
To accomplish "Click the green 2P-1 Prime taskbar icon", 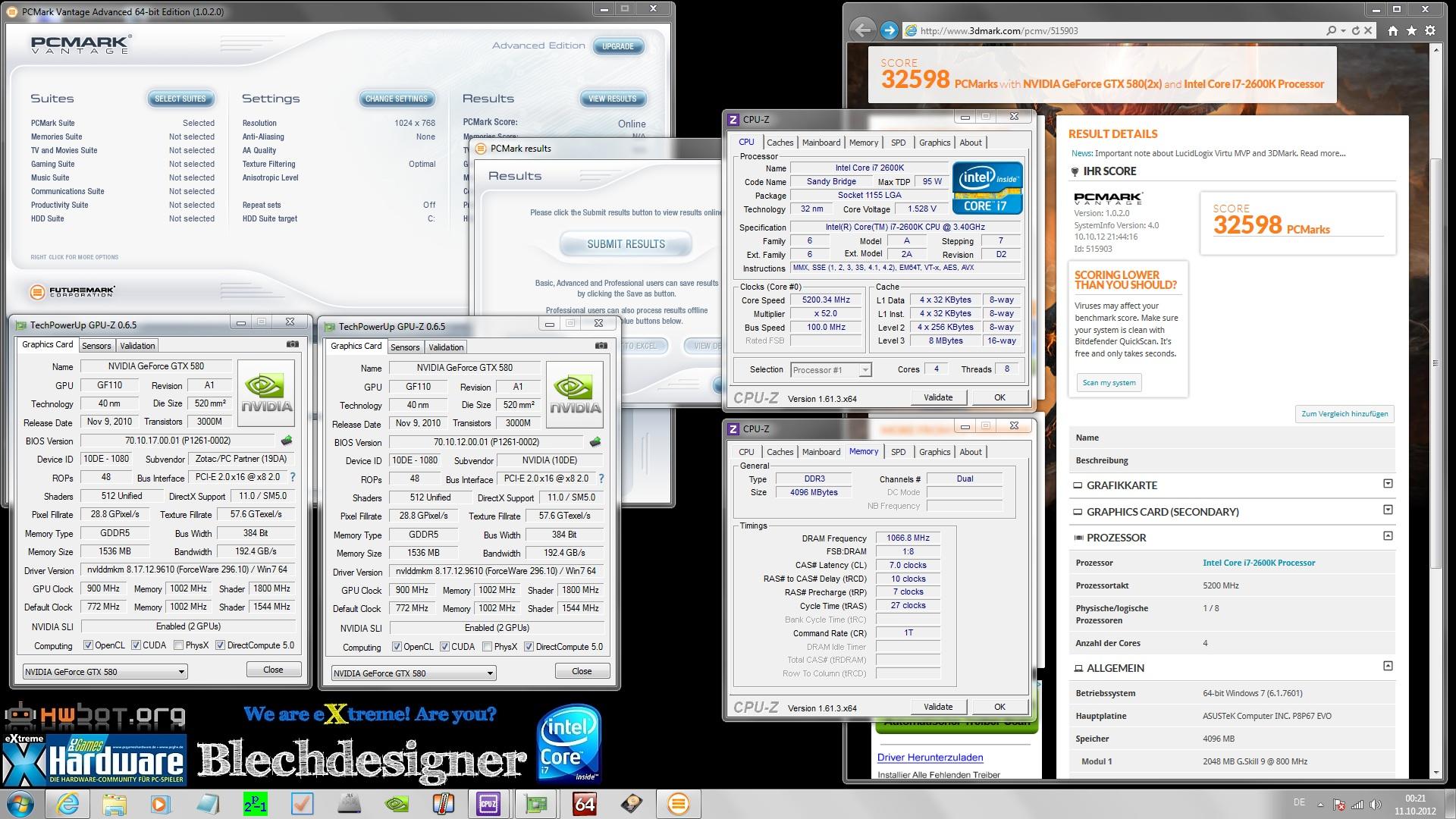I will coord(256,804).
